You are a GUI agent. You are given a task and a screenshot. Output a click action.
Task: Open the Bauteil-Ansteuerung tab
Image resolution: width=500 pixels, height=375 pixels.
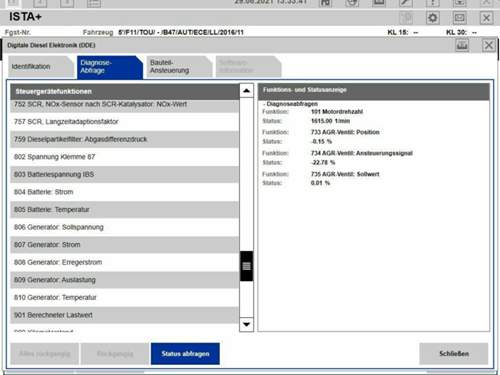pos(179,67)
